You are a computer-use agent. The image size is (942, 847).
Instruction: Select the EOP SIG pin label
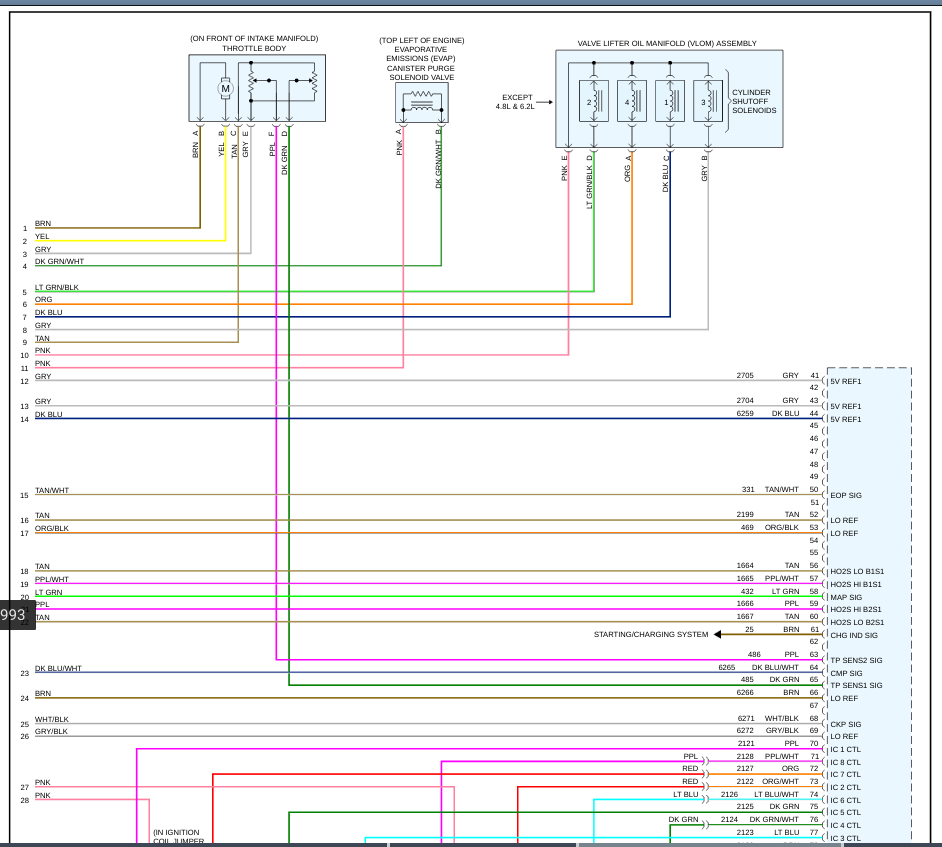click(845, 496)
